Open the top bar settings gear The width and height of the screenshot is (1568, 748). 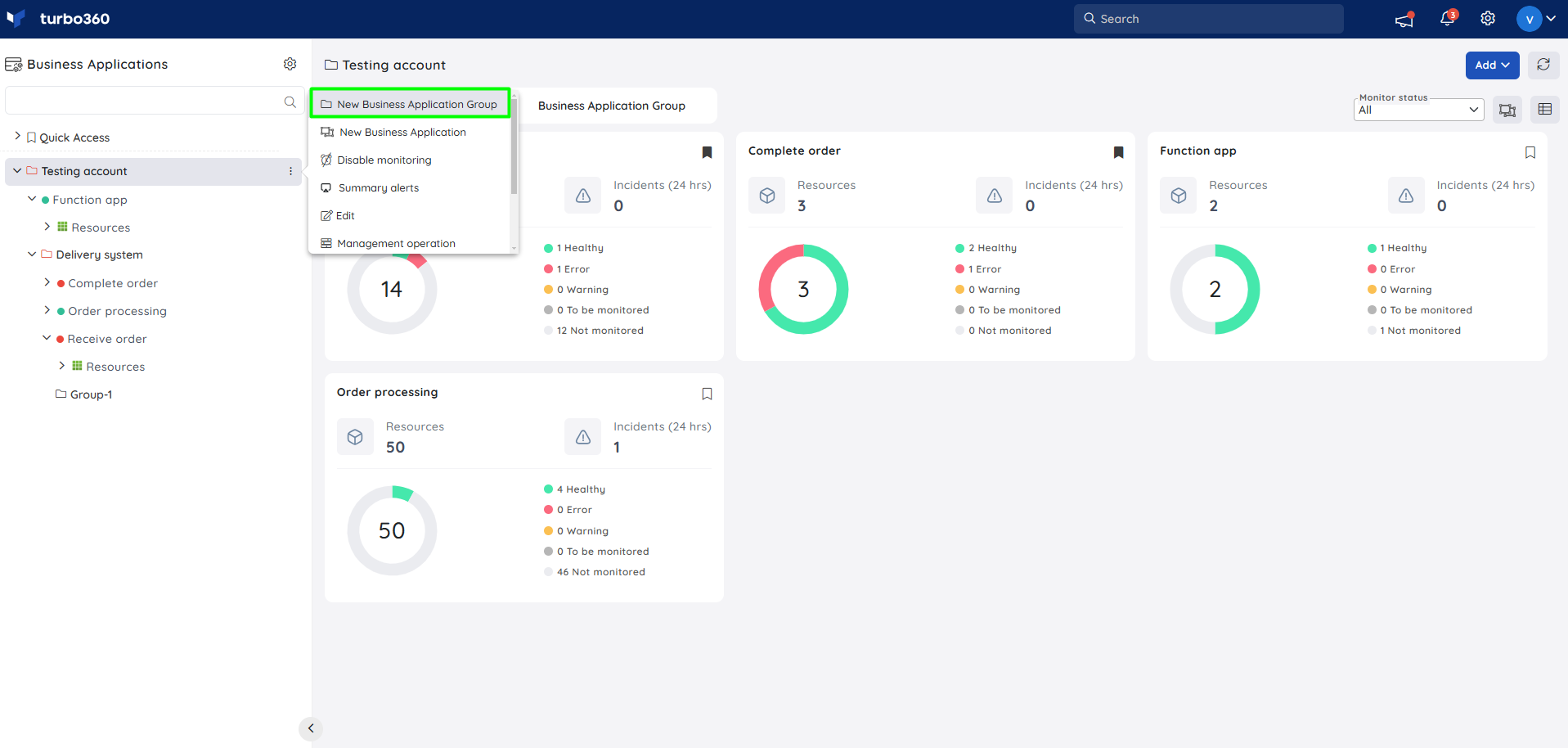tap(1488, 19)
